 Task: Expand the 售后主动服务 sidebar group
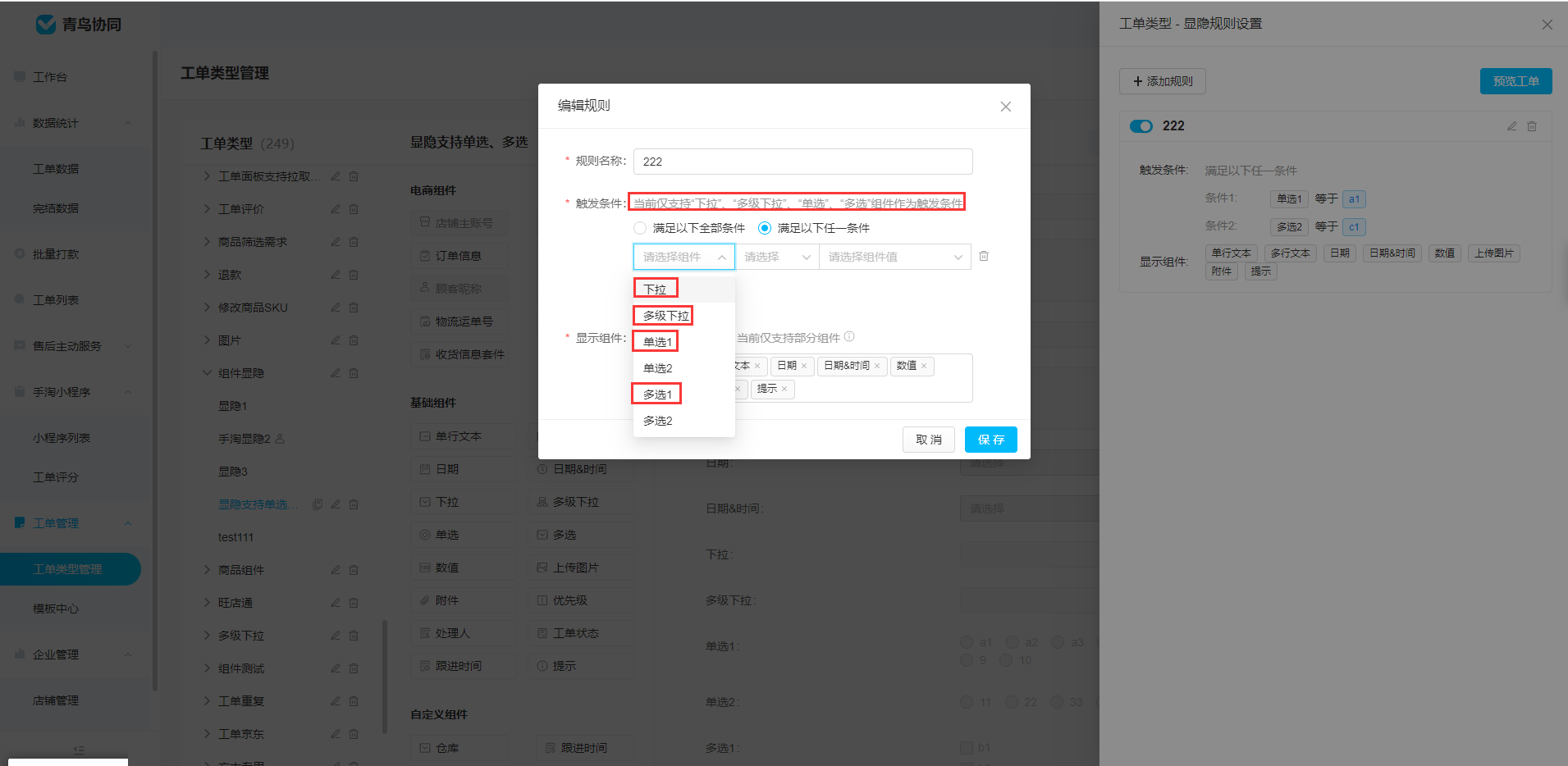(128, 346)
